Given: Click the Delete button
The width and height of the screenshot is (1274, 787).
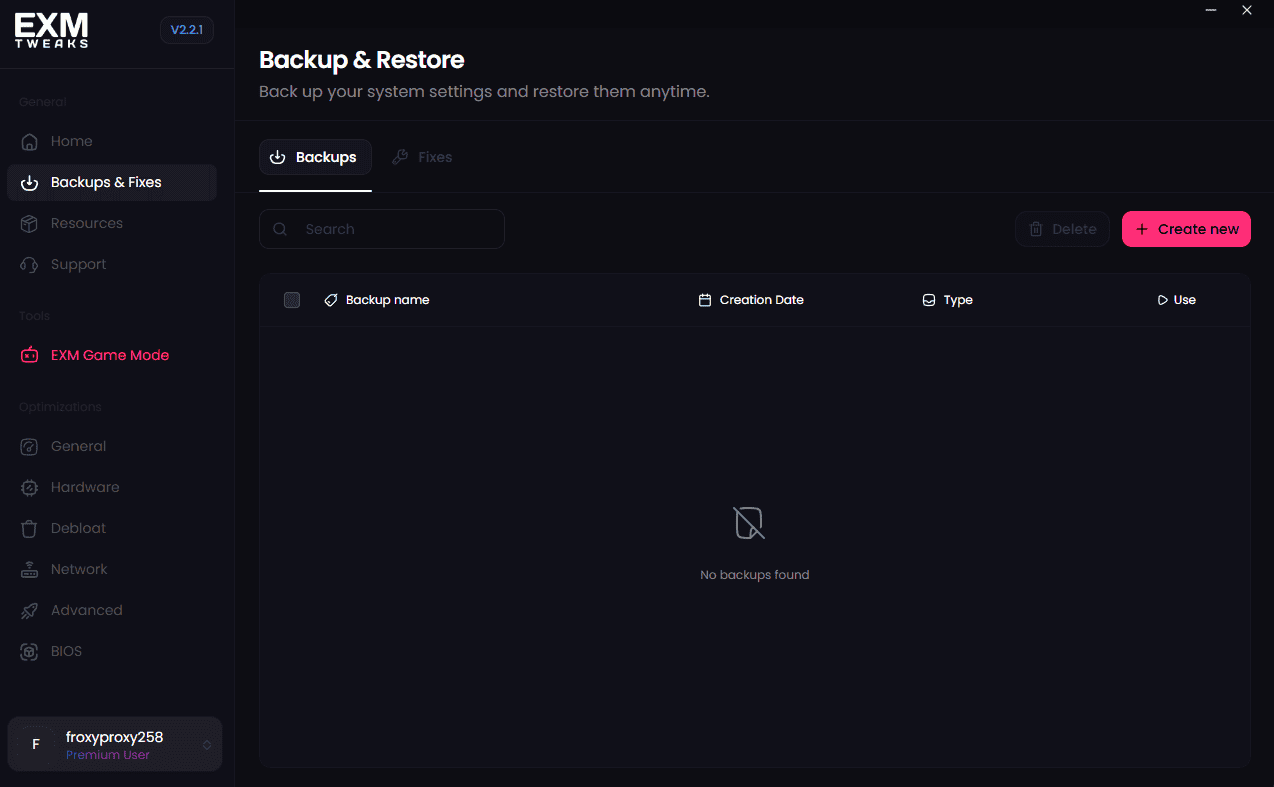Looking at the screenshot, I should (1062, 229).
